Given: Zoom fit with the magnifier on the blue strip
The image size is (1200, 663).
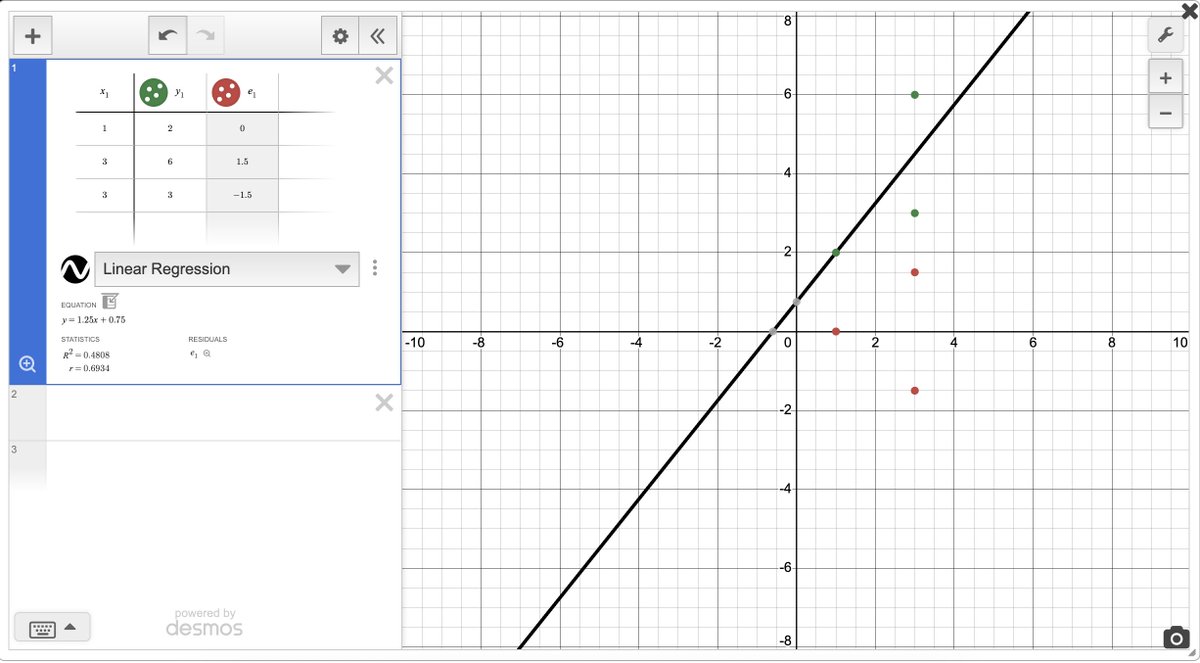Looking at the screenshot, I should (27, 365).
